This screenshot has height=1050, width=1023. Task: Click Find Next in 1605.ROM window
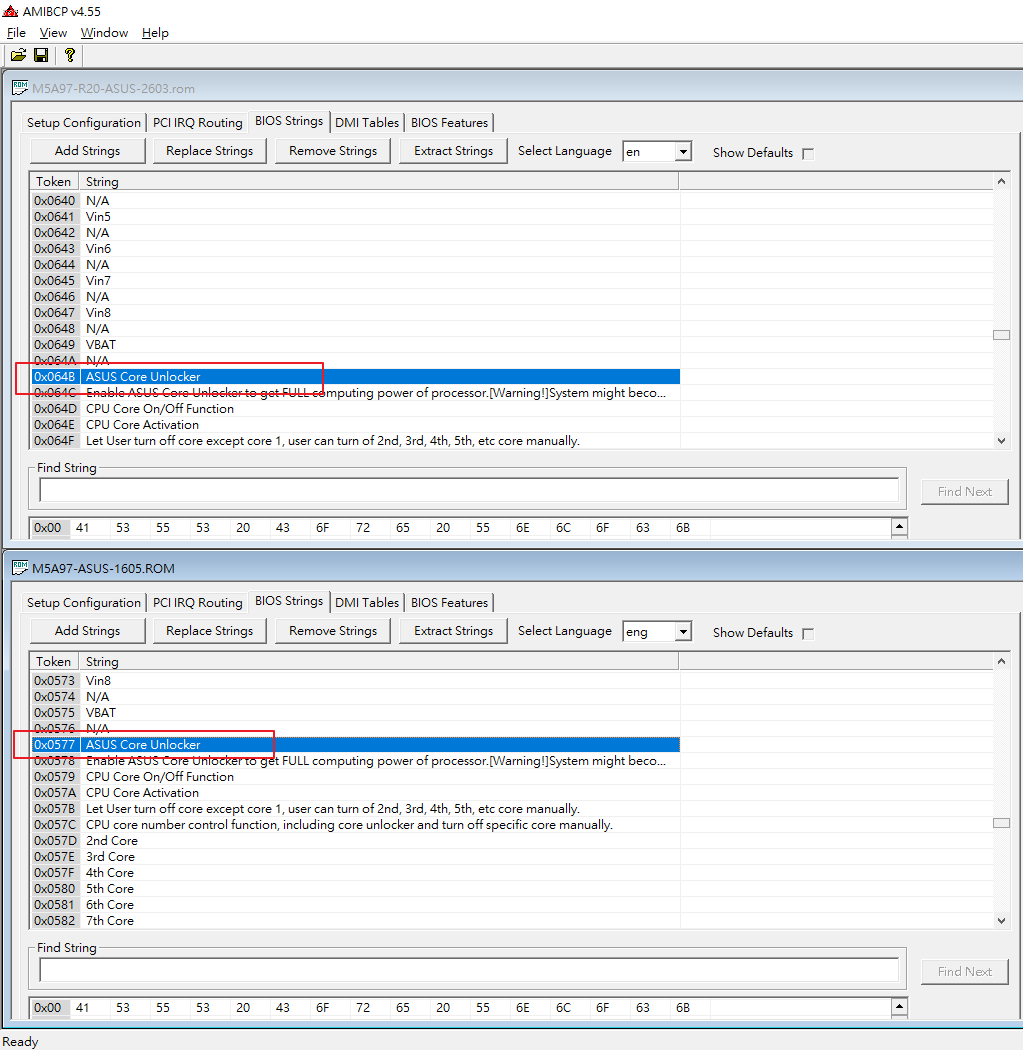(x=965, y=972)
